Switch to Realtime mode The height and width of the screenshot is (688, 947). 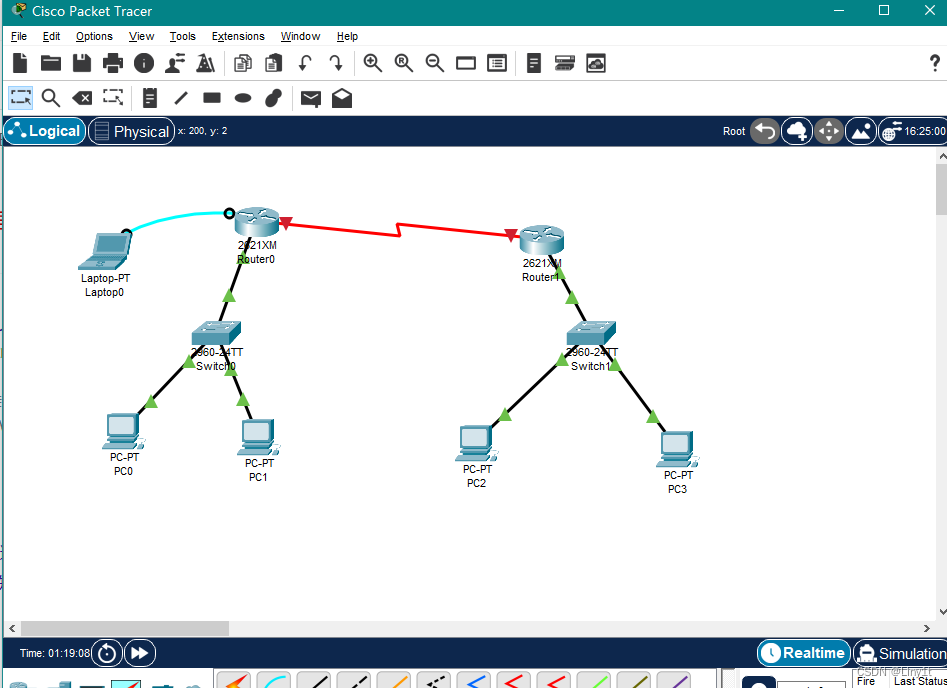point(803,653)
